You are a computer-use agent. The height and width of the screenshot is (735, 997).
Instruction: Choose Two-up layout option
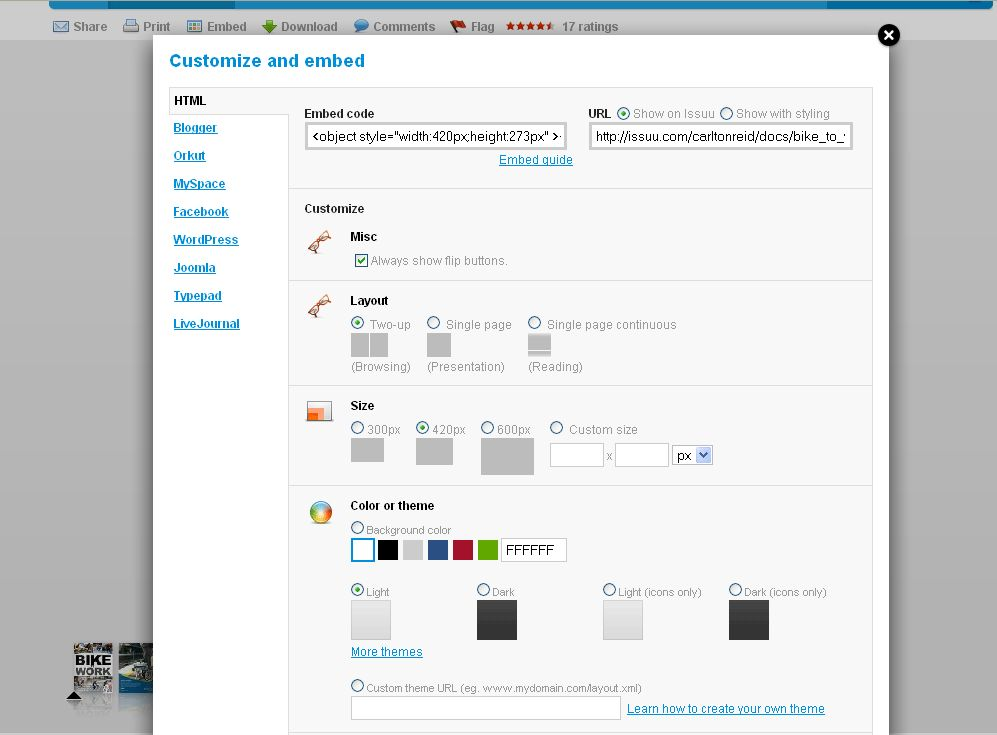coord(357,323)
